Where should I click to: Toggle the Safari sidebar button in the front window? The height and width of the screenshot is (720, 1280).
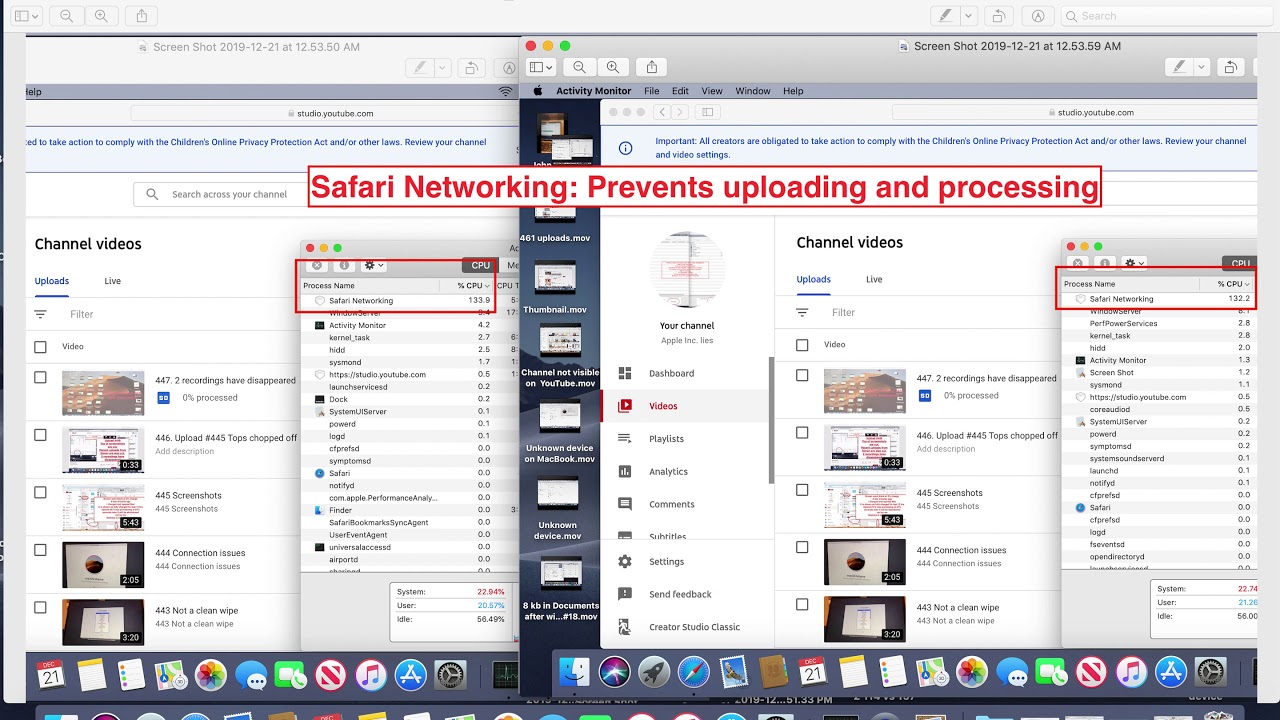tap(708, 112)
